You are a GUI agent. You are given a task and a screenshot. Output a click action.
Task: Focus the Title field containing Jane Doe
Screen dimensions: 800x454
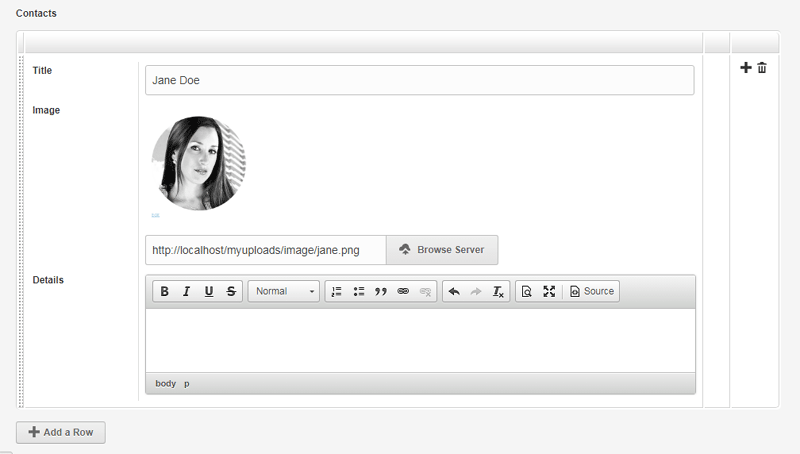coord(419,80)
